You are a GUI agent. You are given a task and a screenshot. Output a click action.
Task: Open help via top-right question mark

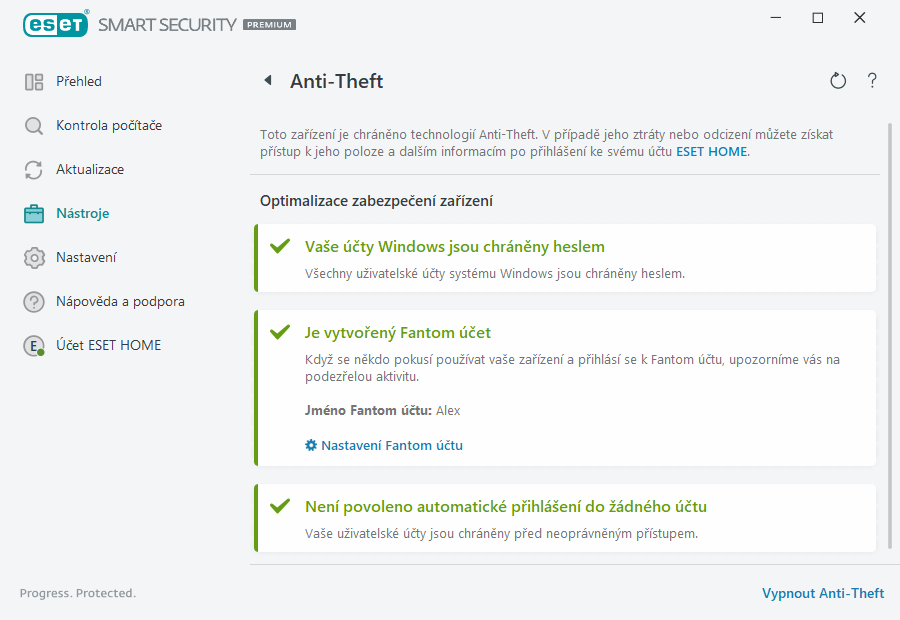872,81
